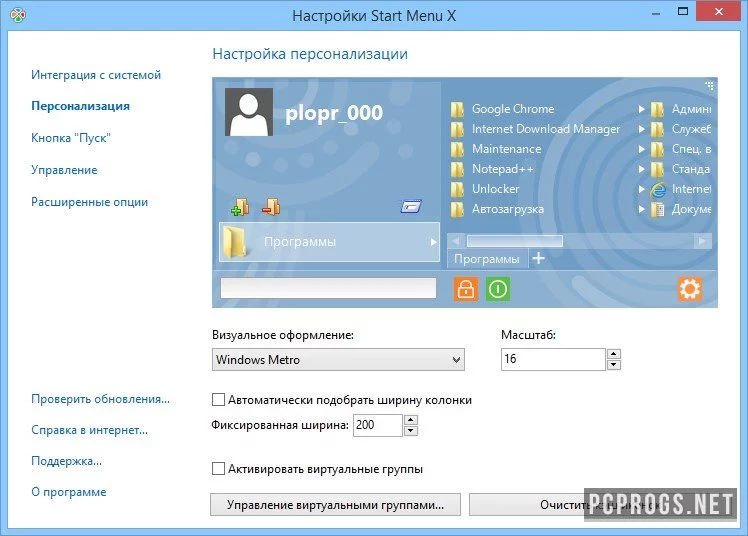Click Управление виртуальными группами button
Viewport: 748px width, 536px height.
335,505
